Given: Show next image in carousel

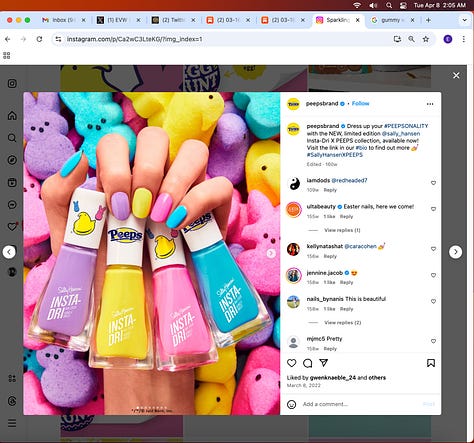Looking at the screenshot, I should (271, 253).
